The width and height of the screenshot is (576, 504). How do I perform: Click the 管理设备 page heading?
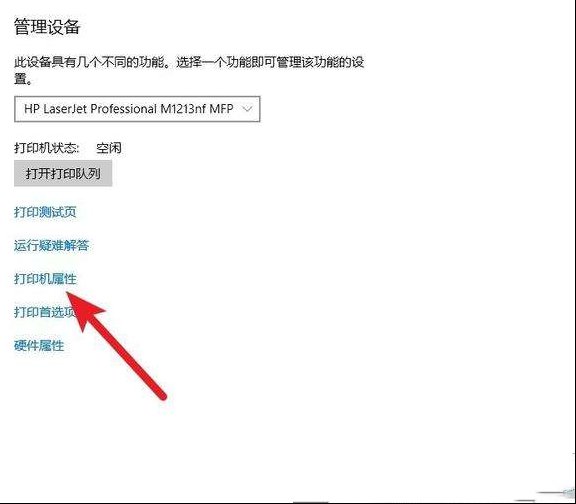47,27
